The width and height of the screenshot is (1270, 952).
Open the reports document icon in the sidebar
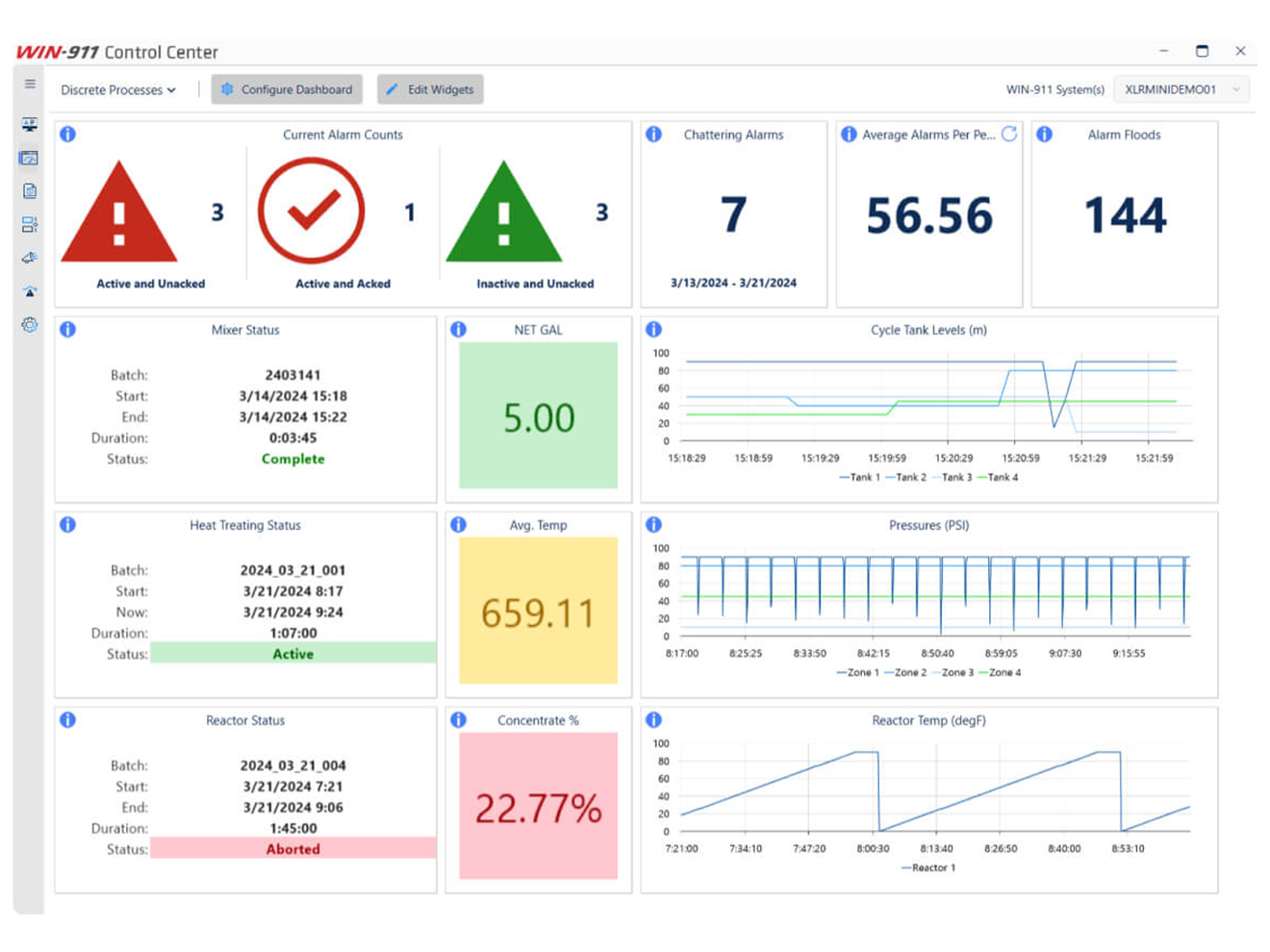[x=29, y=189]
